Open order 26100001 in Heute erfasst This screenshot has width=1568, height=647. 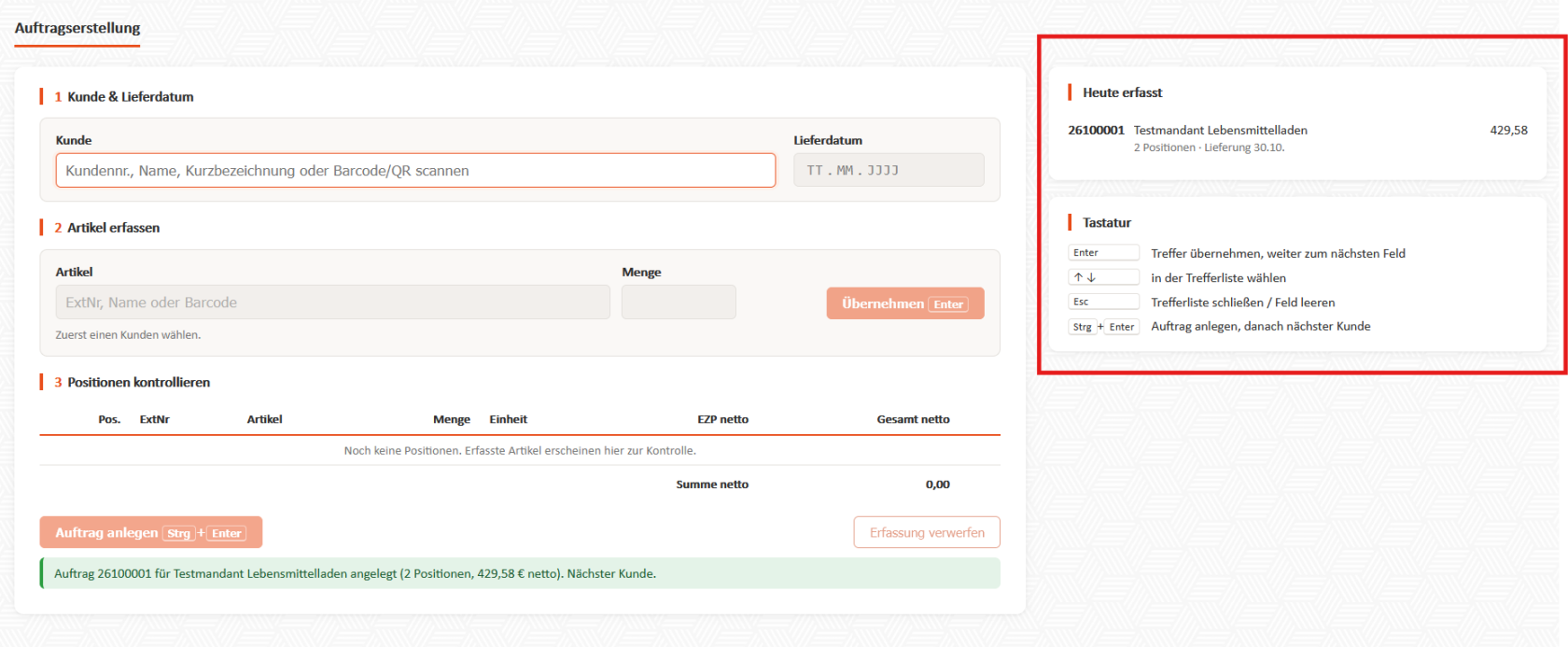[x=1297, y=138]
